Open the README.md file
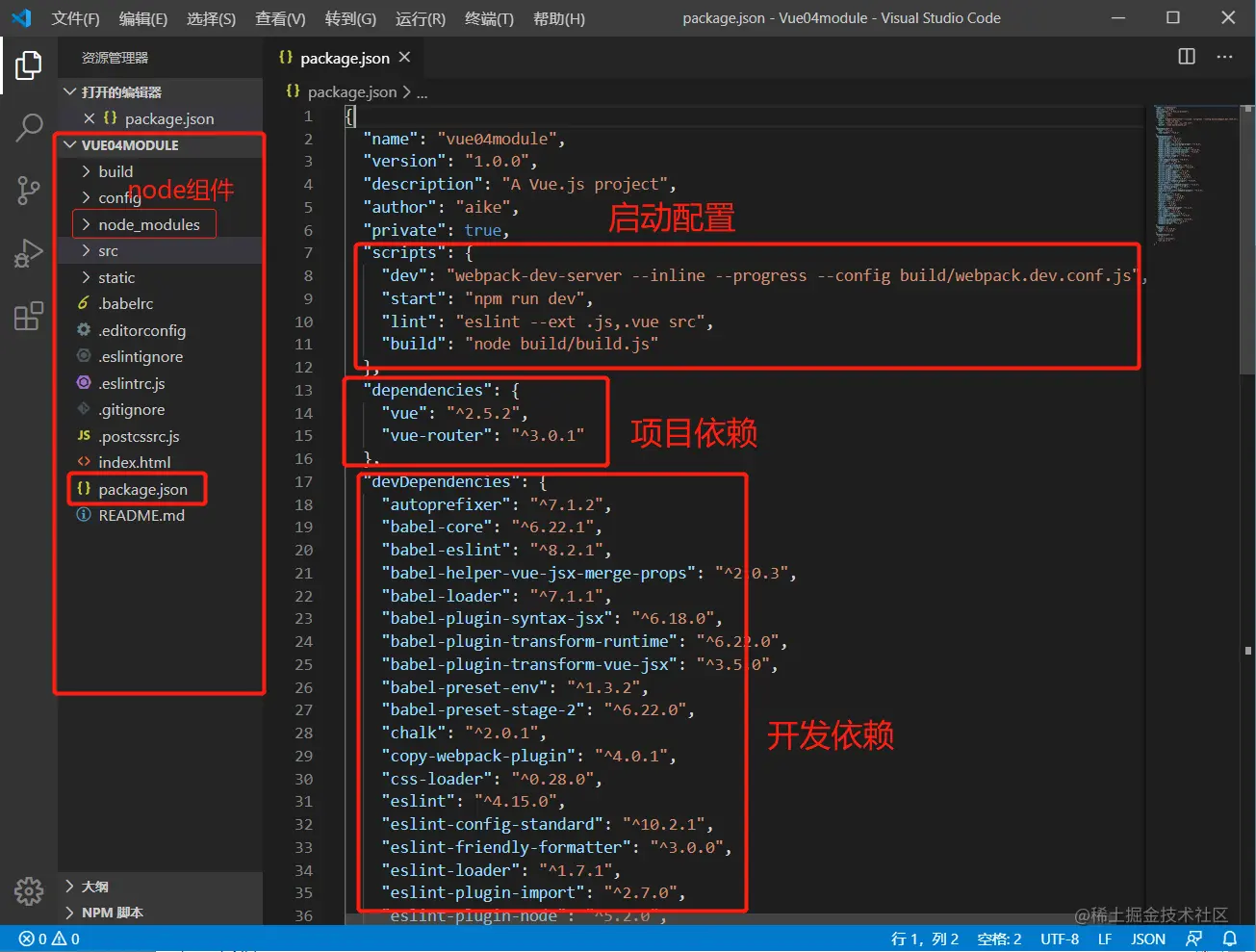This screenshot has height=952, width=1256. coord(160,515)
